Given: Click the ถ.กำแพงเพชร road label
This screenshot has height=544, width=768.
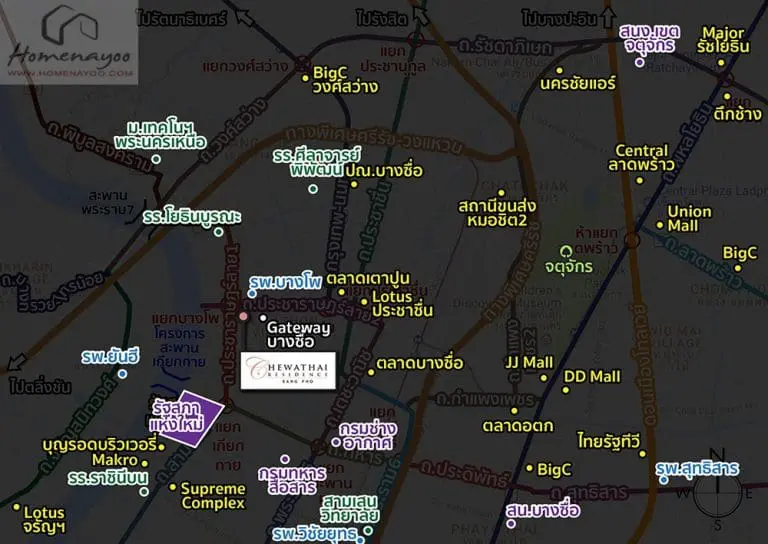Looking at the screenshot, I should 485,400.
